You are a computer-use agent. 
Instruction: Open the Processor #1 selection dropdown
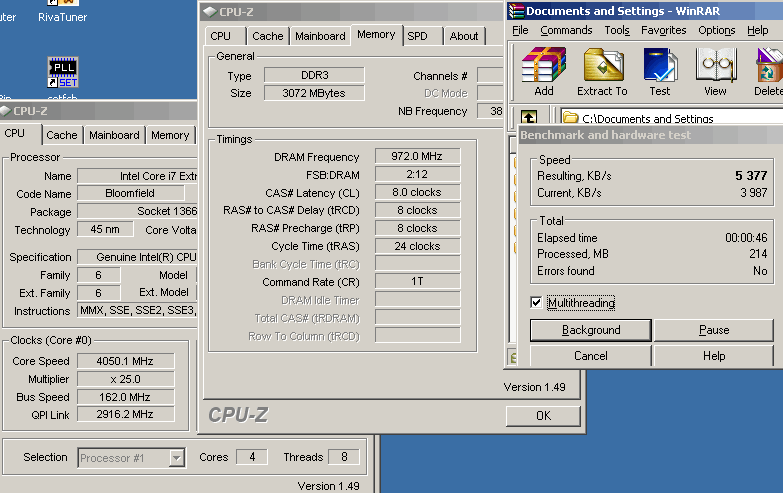(x=176, y=458)
